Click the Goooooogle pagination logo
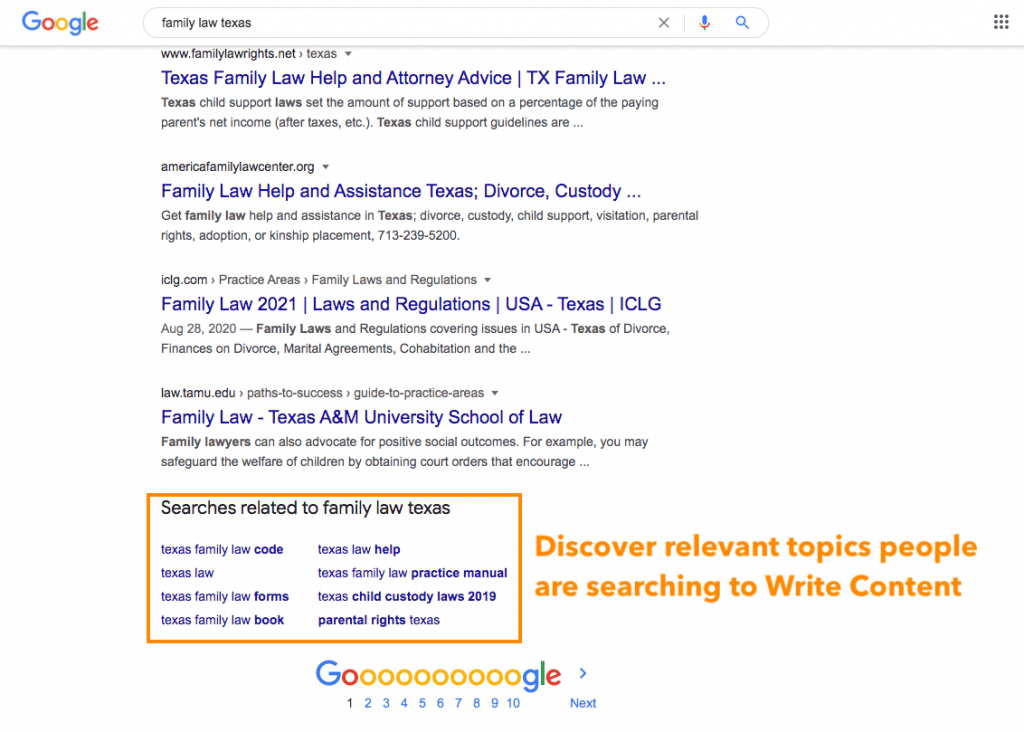This screenshot has height=732, width=1024. pyautogui.click(x=438, y=675)
